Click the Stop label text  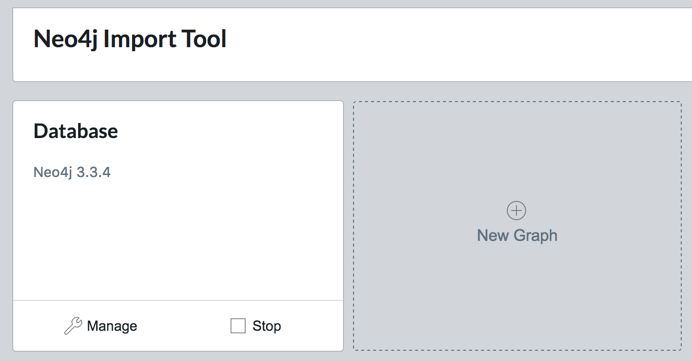pyautogui.click(x=267, y=326)
